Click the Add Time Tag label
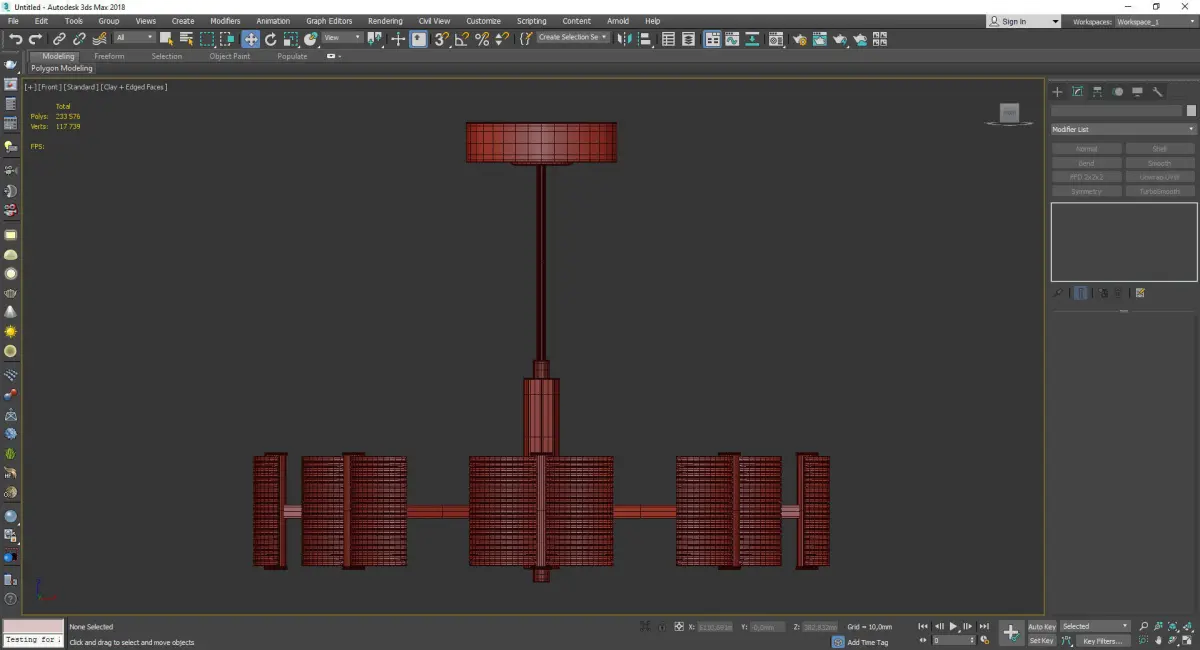This screenshot has width=1200, height=650. pos(867,642)
